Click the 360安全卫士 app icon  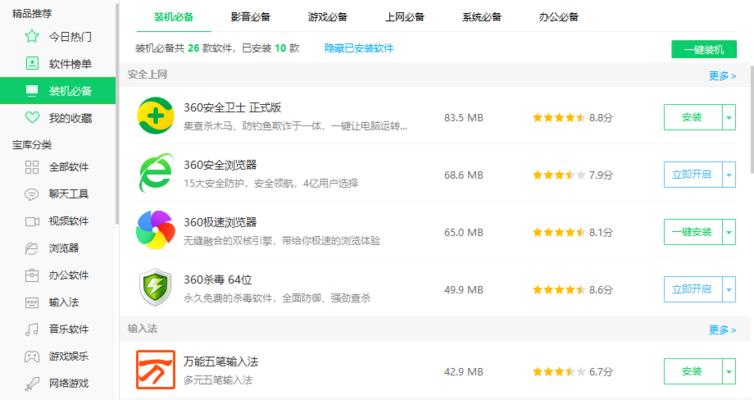tap(155, 115)
